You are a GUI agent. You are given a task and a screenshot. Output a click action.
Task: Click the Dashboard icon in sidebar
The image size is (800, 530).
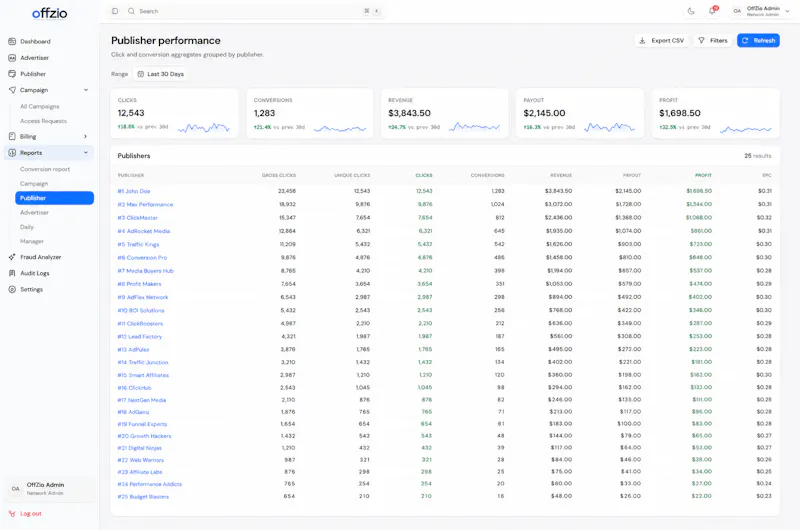12,41
